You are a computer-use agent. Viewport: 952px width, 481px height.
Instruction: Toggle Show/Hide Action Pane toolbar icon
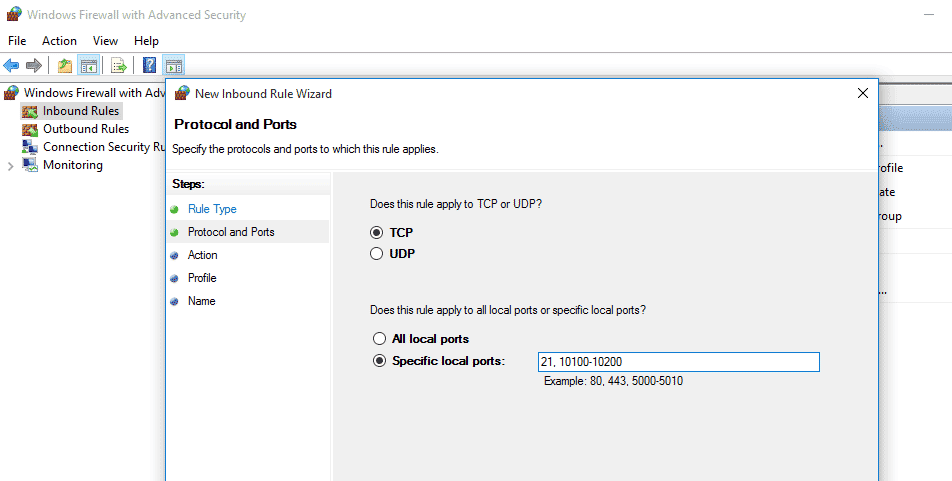[174, 65]
